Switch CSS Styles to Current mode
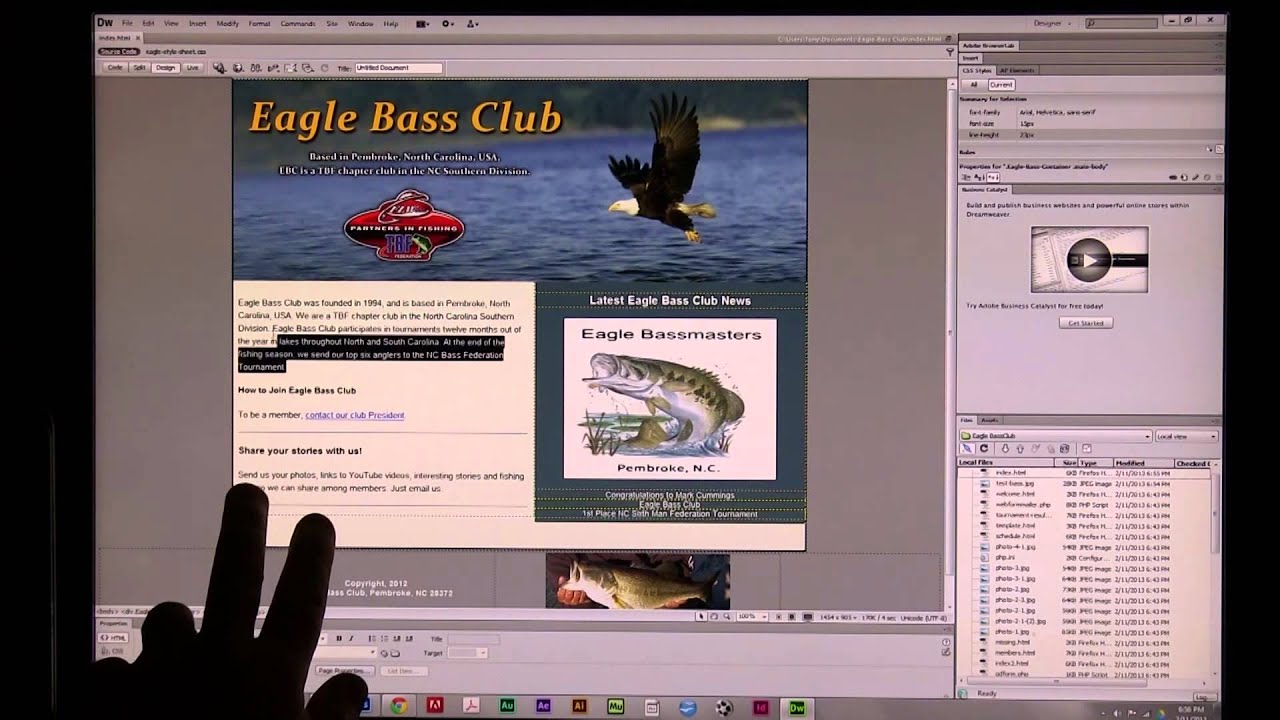1280x720 pixels. (1001, 85)
